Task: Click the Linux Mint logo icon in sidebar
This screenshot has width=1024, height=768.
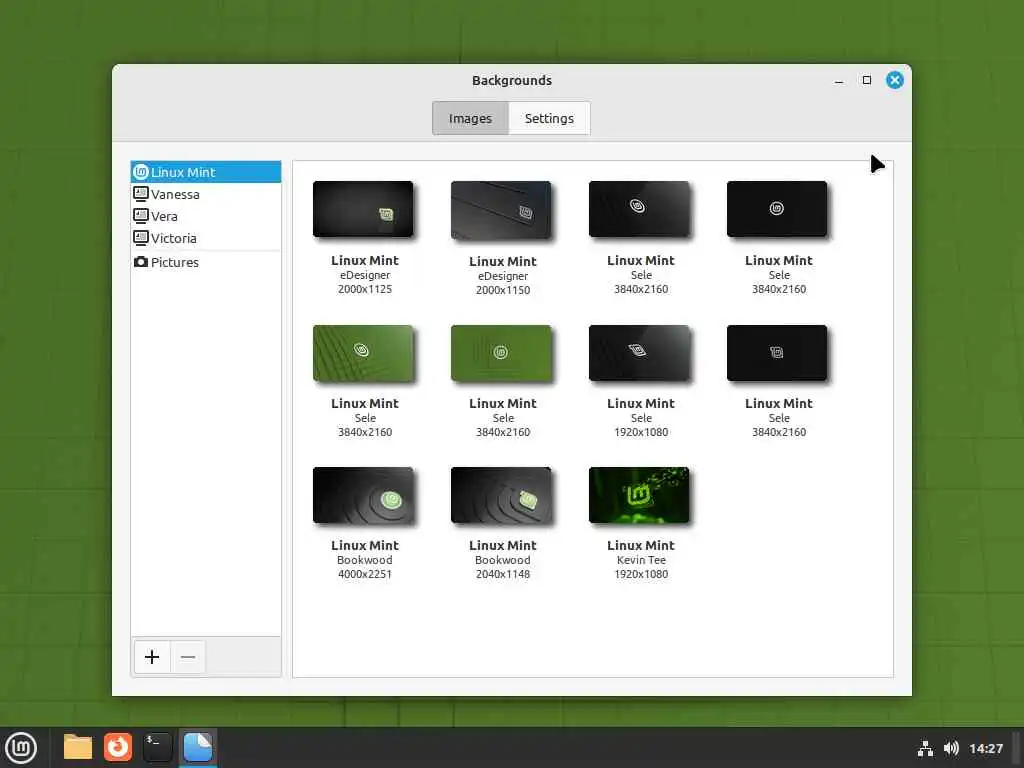Action: [x=140, y=172]
